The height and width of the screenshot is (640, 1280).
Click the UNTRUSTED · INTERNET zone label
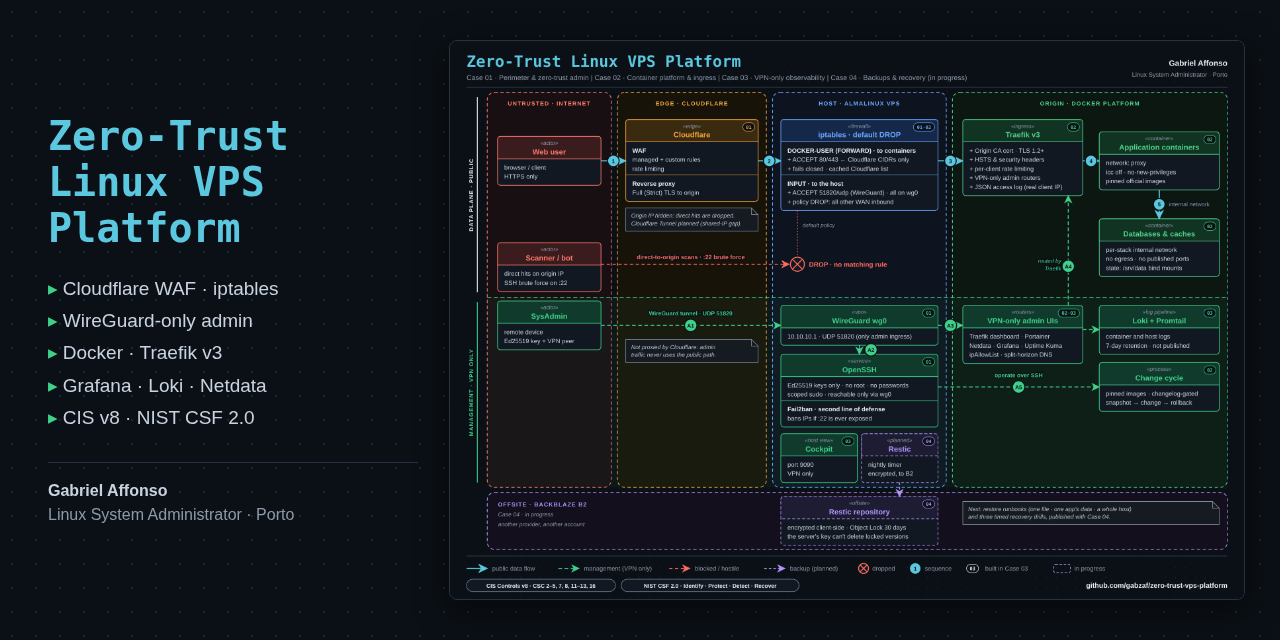549,103
